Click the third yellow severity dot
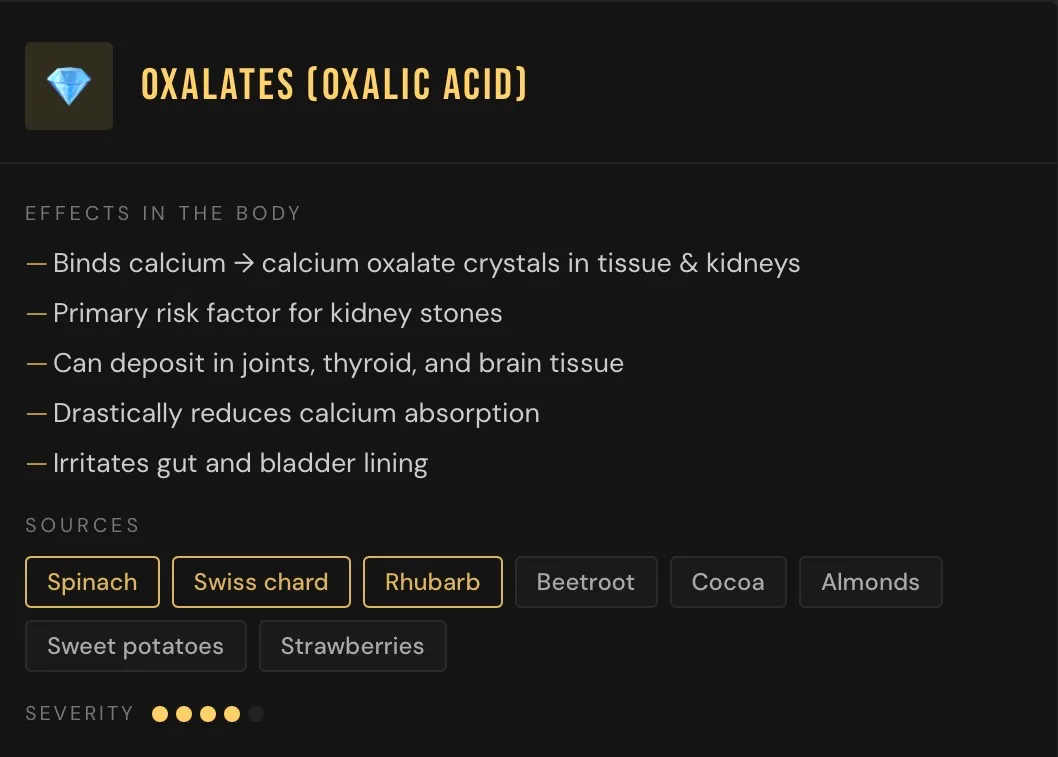Viewport: 1058px width, 757px height. point(208,714)
